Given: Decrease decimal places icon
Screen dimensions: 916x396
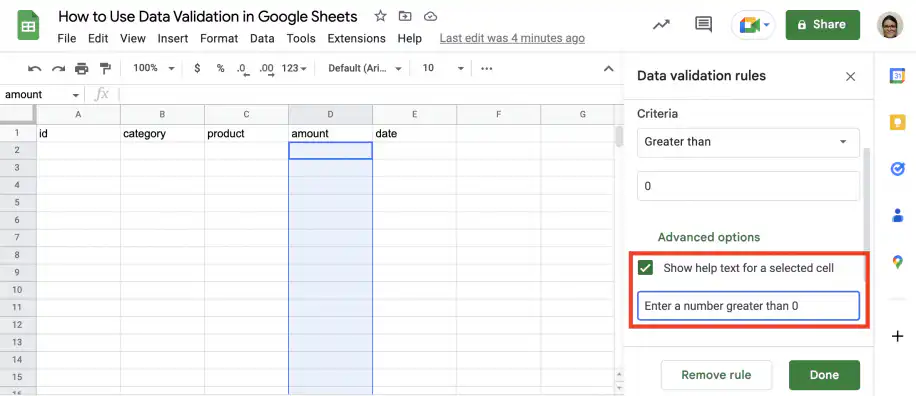Looking at the screenshot, I should pos(243,69).
